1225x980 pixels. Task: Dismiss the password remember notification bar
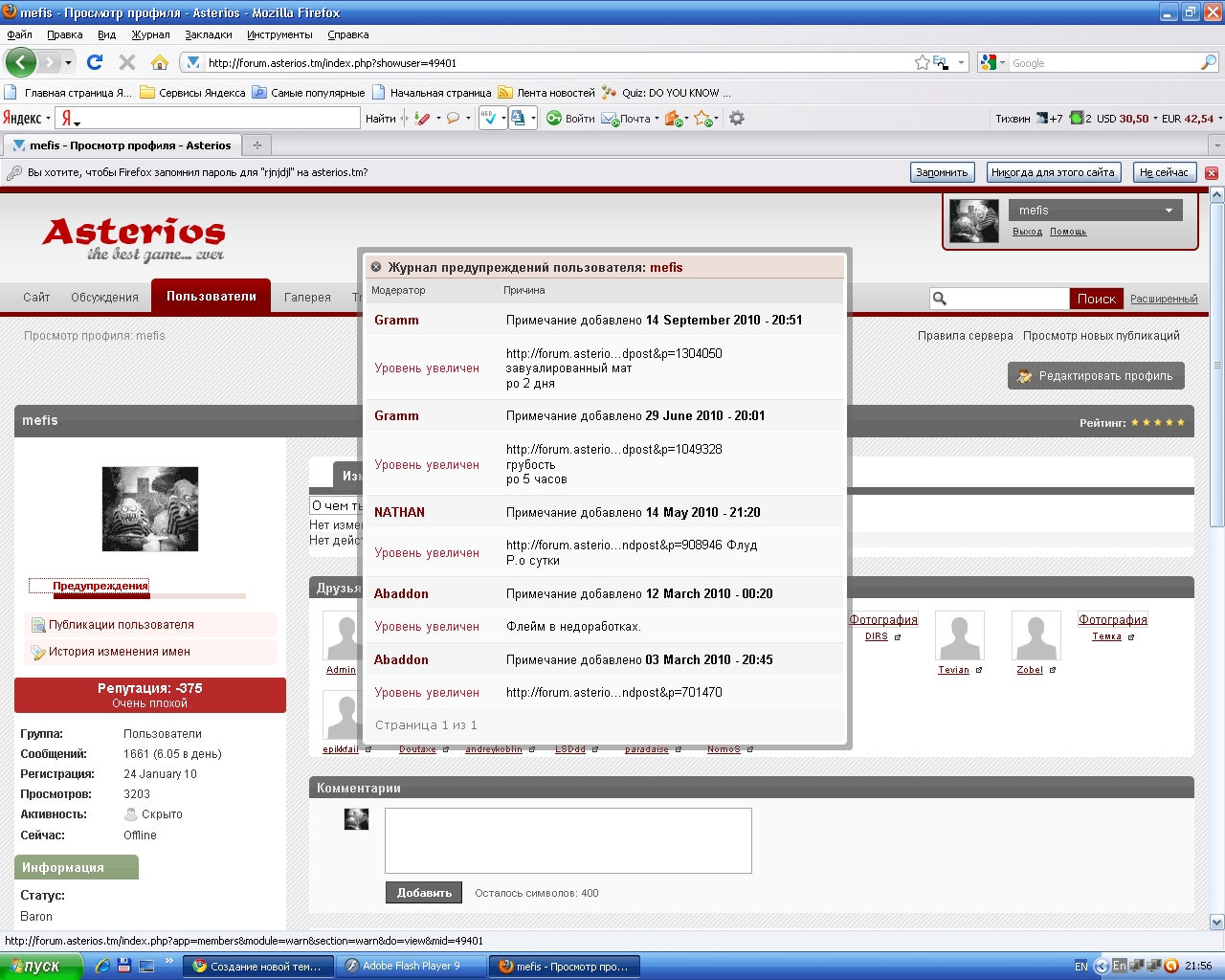(x=1212, y=173)
